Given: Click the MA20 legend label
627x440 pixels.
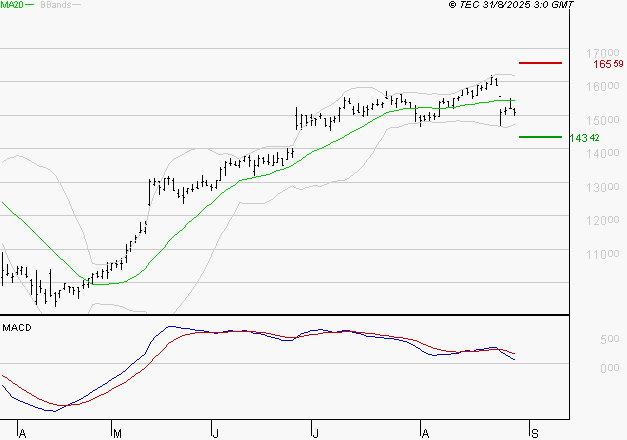Looking at the screenshot, I should pyautogui.click(x=12, y=5).
